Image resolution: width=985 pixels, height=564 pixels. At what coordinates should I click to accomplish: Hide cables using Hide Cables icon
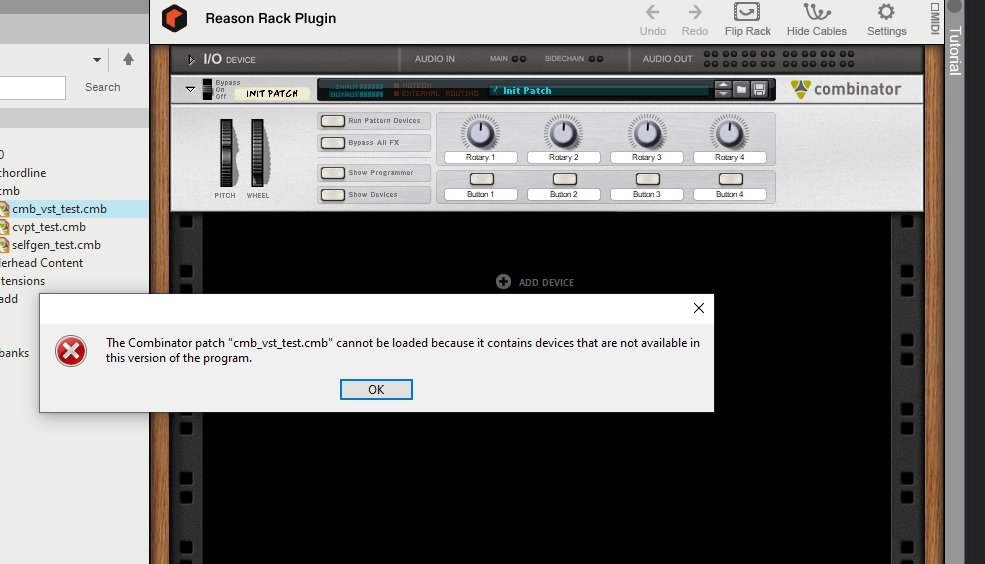pyautogui.click(x=817, y=12)
